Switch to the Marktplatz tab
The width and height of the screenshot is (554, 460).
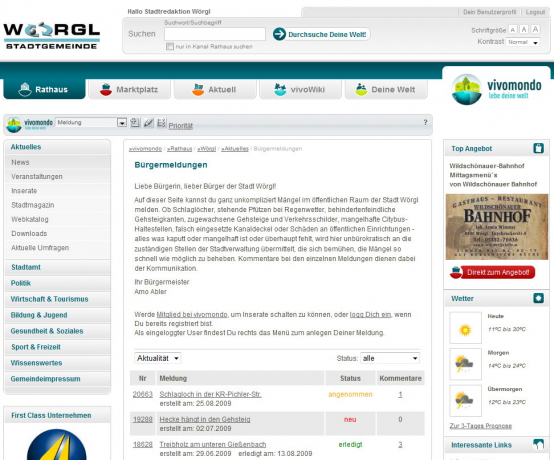coord(129,89)
